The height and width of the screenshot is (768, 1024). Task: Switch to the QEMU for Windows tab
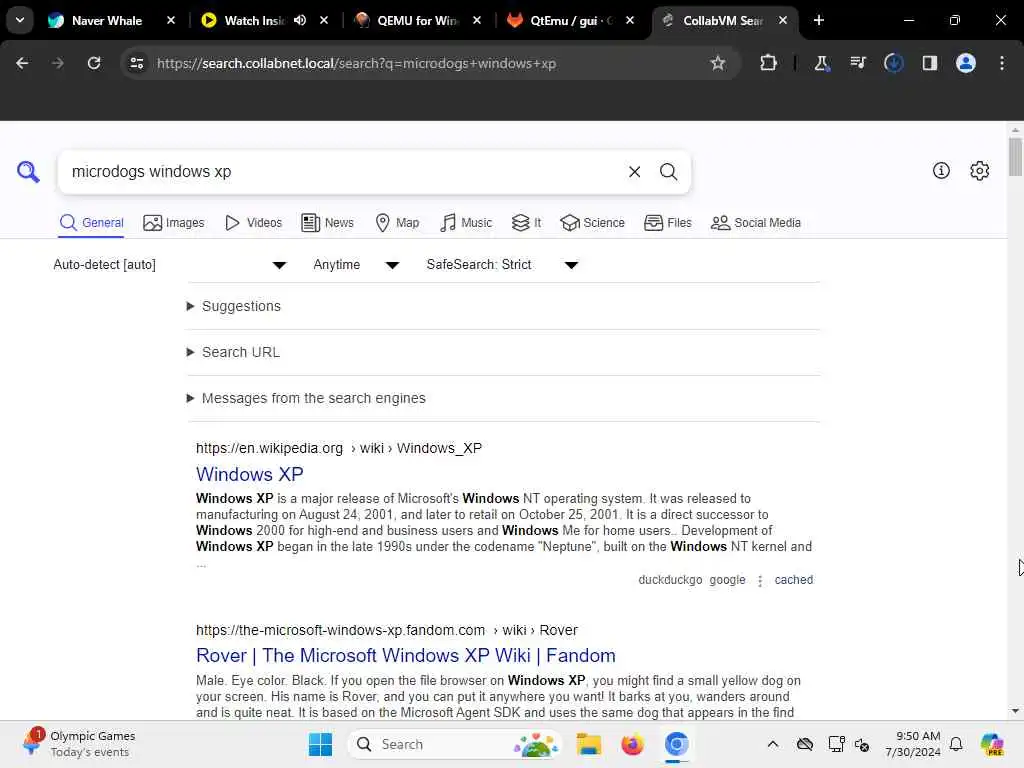[x=418, y=20]
